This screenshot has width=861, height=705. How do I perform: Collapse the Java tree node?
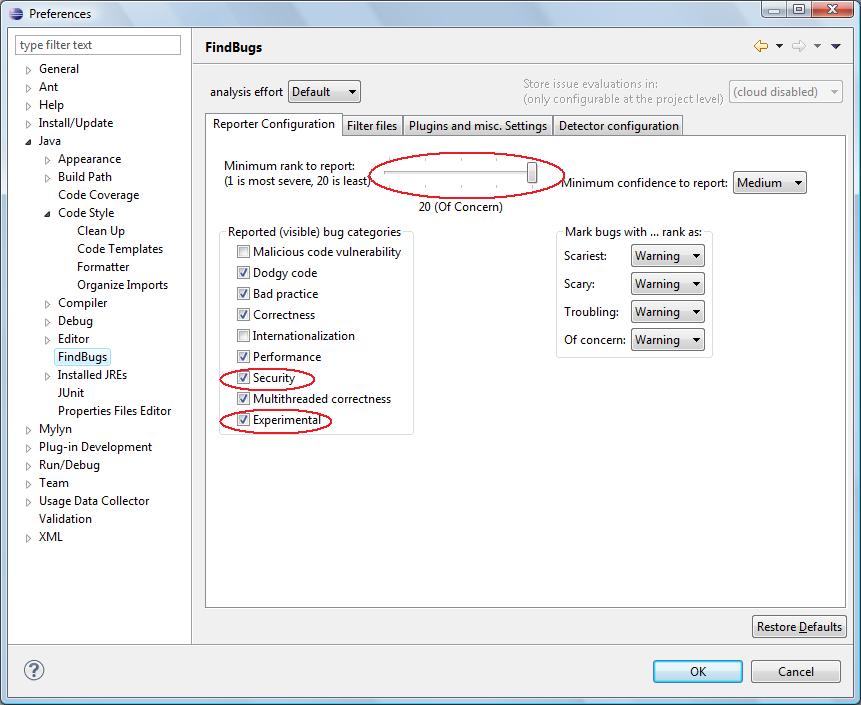pos(29,142)
